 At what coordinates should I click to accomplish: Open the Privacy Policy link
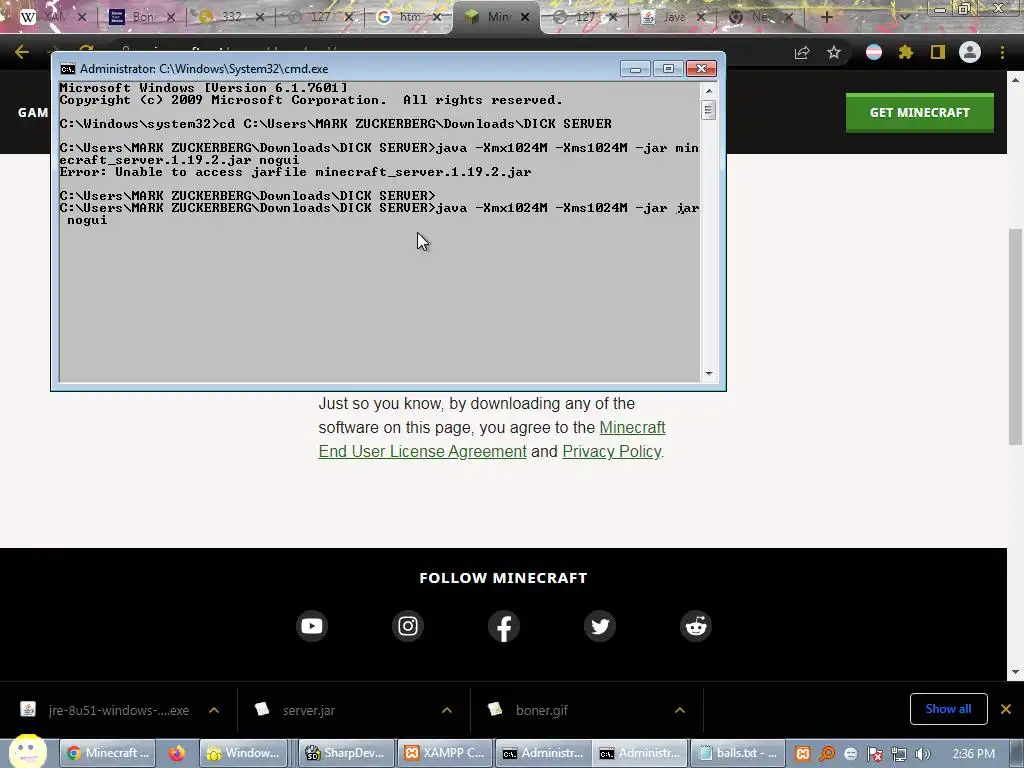point(611,451)
